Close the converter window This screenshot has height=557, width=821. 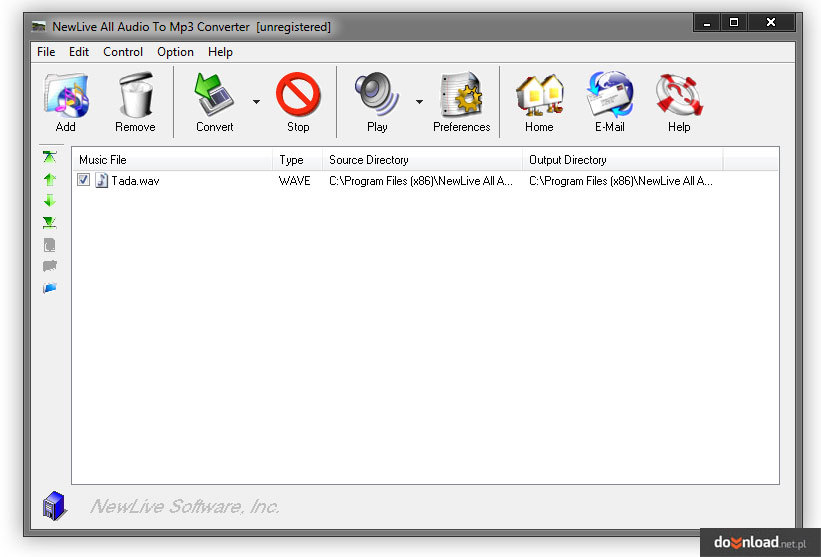(x=771, y=23)
